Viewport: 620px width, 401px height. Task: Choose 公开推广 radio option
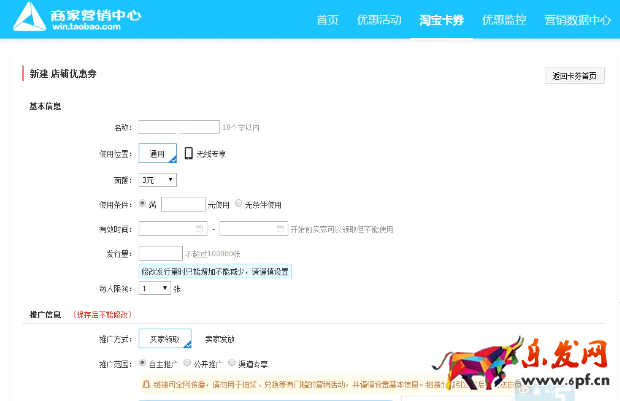[x=187, y=363]
